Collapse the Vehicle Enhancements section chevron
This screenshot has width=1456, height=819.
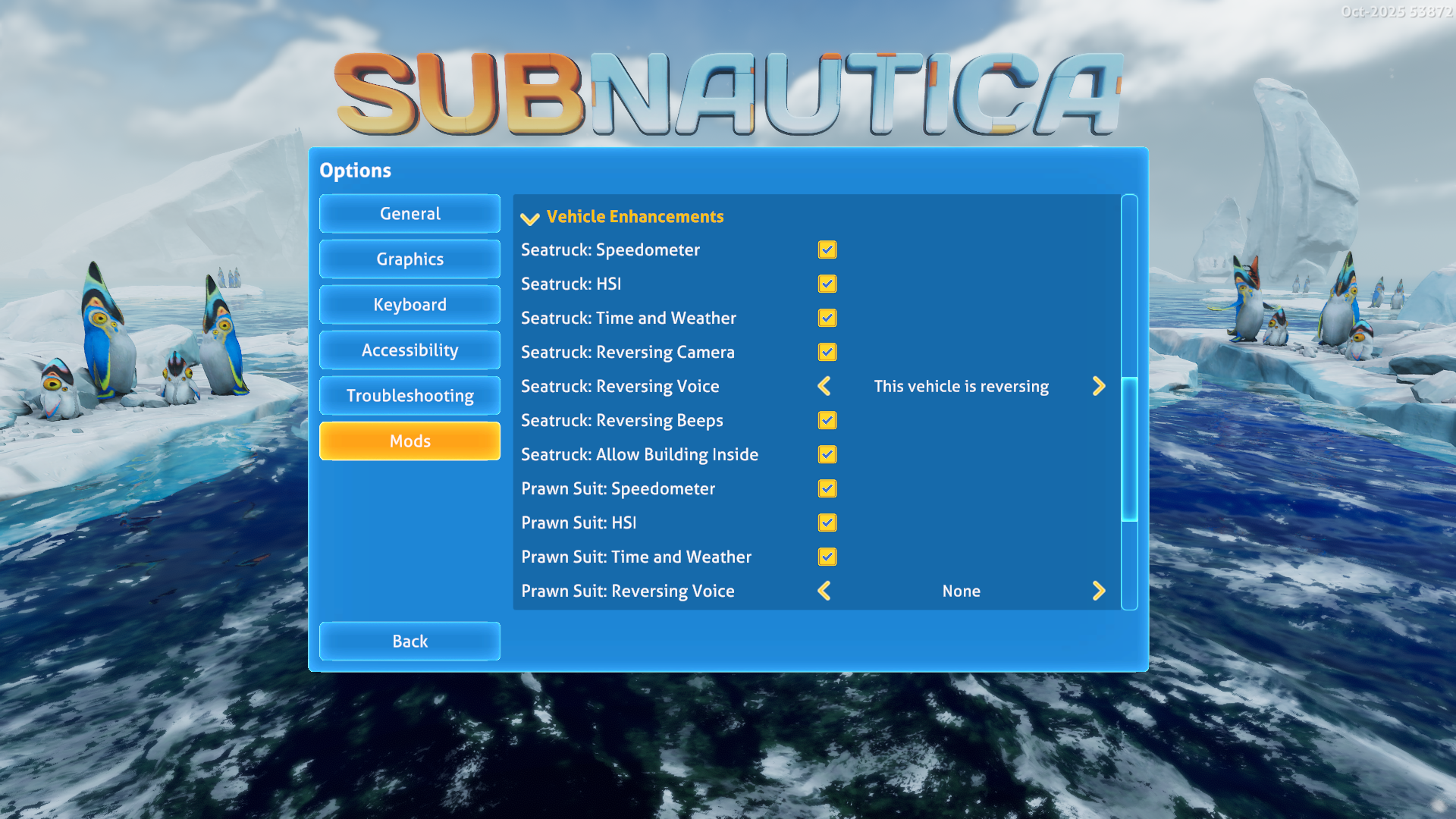(530, 218)
